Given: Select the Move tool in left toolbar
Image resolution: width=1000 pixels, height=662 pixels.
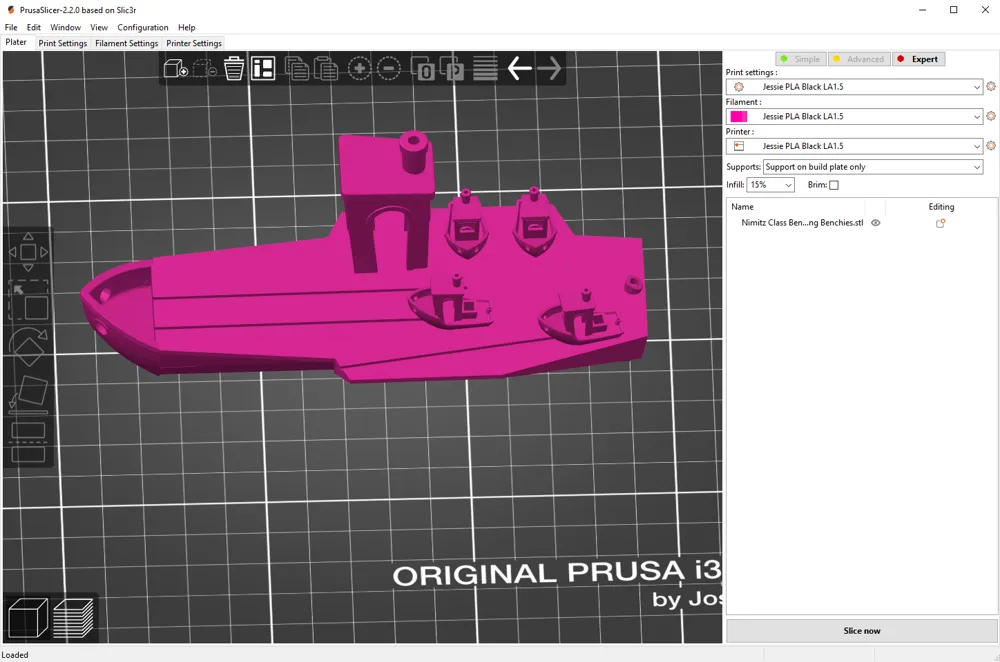Looking at the screenshot, I should coord(28,250).
